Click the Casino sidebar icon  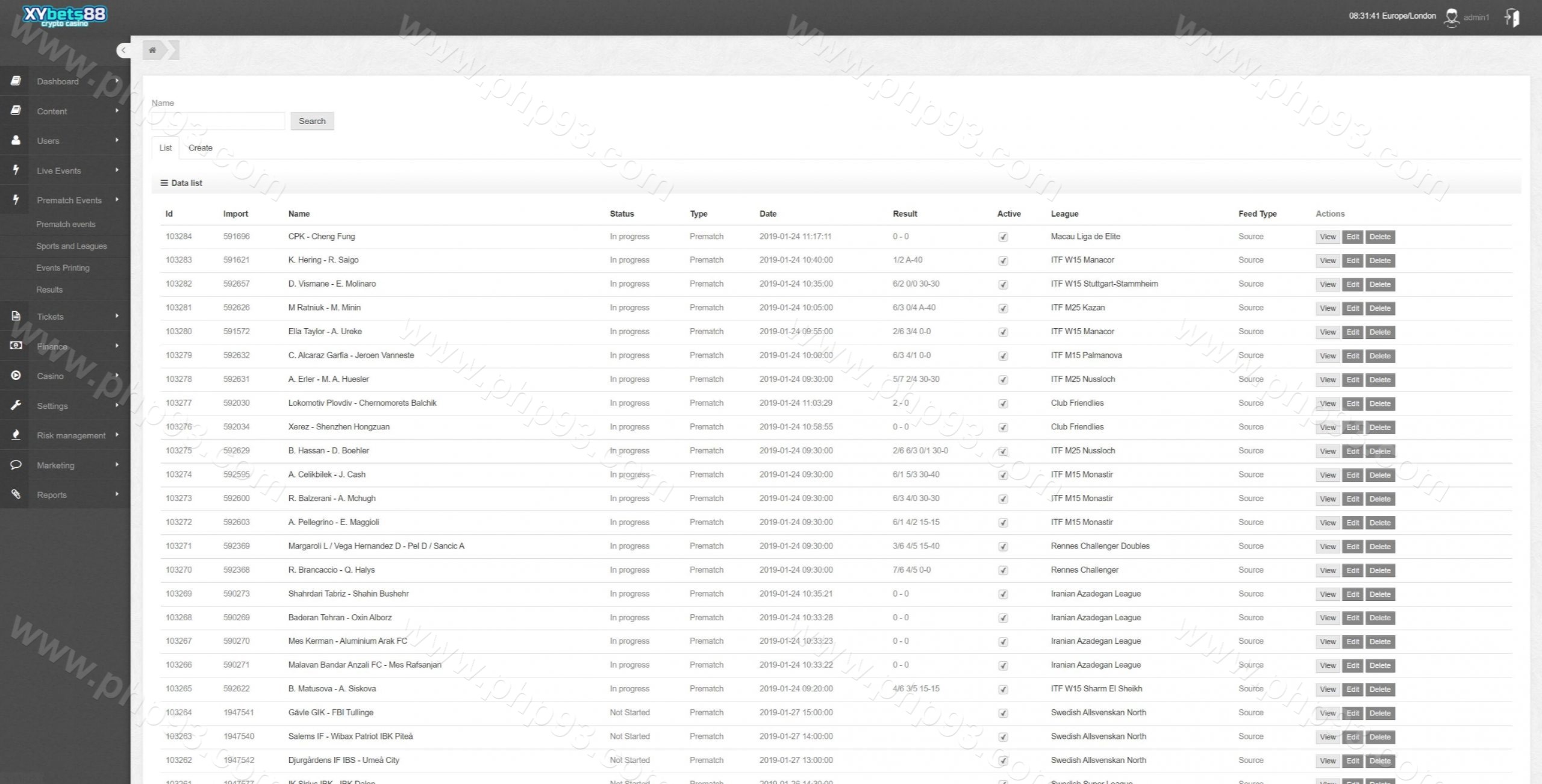click(16, 375)
